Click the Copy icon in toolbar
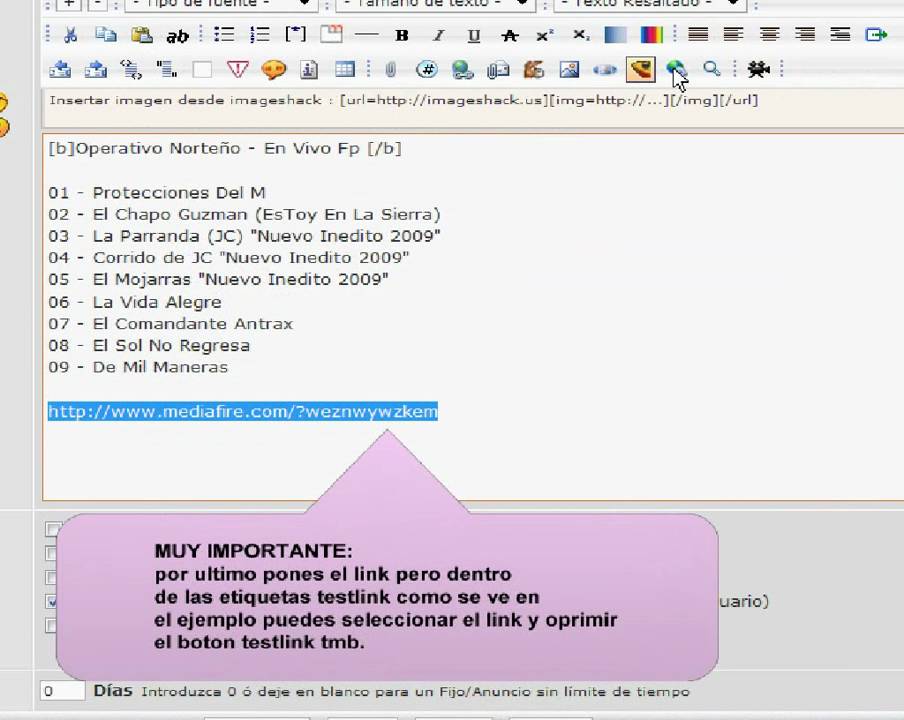Viewport: 904px width, 720px height. [106, 35]
